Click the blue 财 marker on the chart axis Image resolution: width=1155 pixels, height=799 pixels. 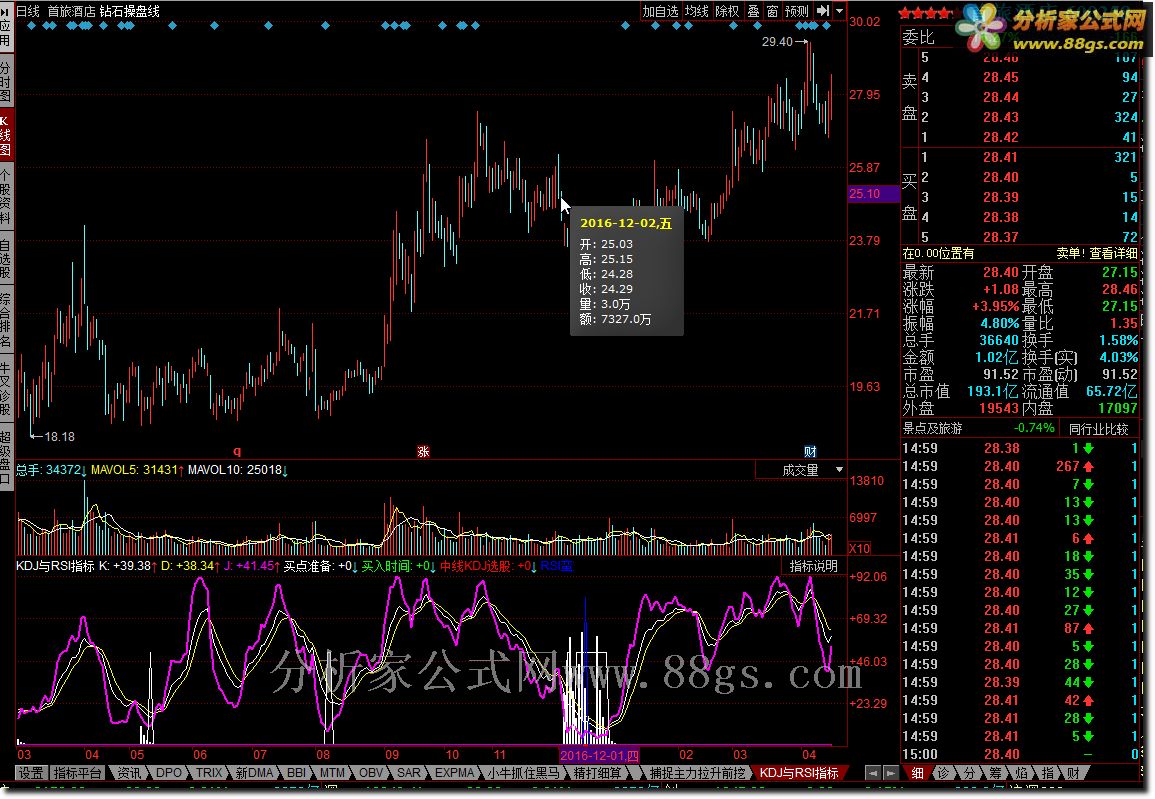(810, 451)
